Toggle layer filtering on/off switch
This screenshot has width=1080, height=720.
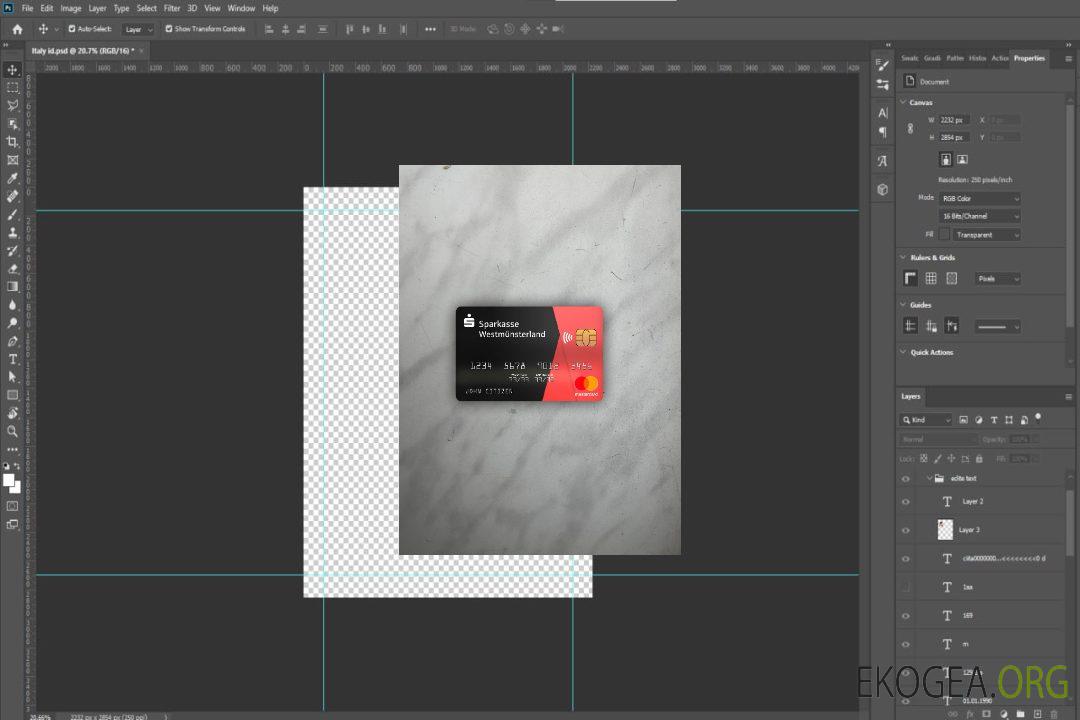tap(1038, 418)
